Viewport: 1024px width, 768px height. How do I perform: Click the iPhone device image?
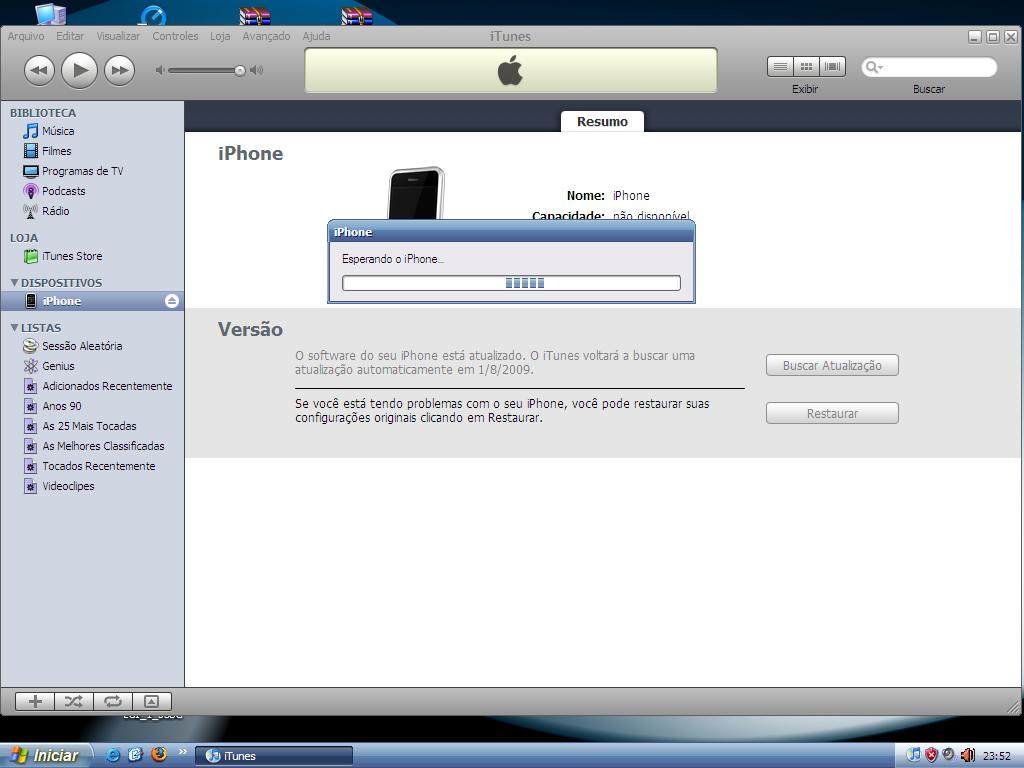click(416, 193)
